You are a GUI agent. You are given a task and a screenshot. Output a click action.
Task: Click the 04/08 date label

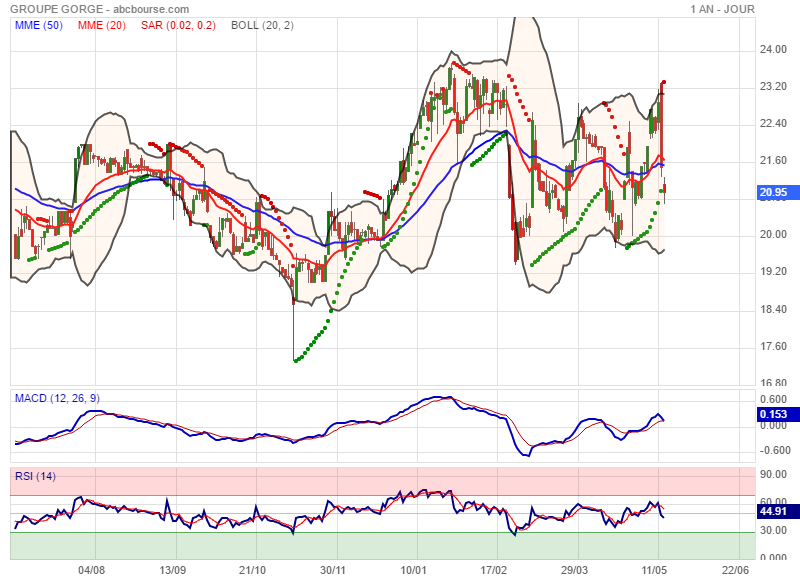pyautogui.click(x=92, y=570)
